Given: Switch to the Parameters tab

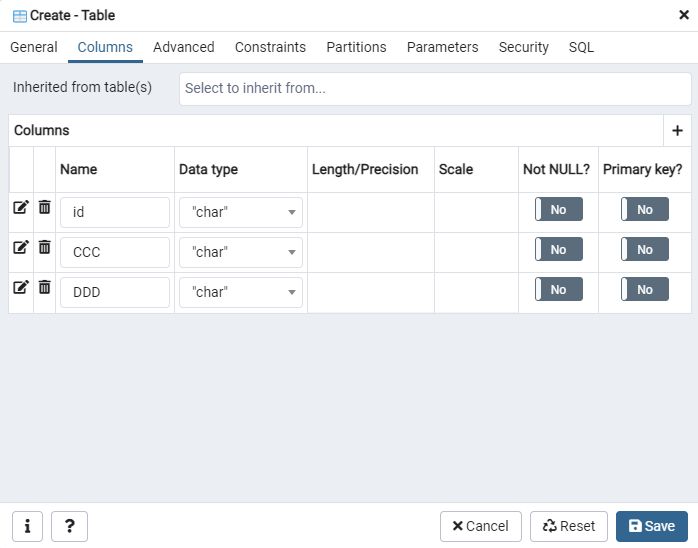Looking at the screenshot, I should 442,47.
